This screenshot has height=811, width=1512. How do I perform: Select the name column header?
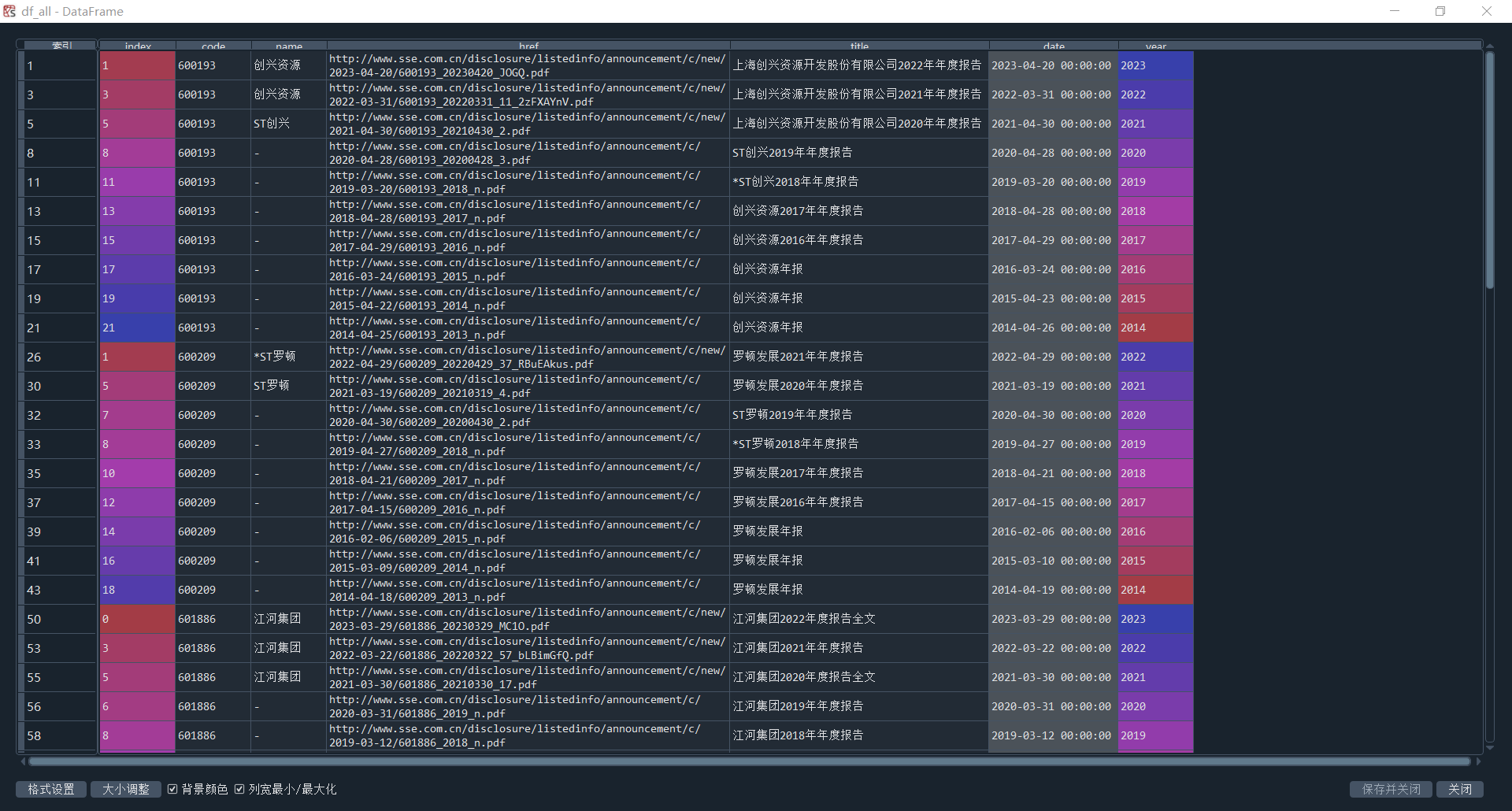[289, 46]
